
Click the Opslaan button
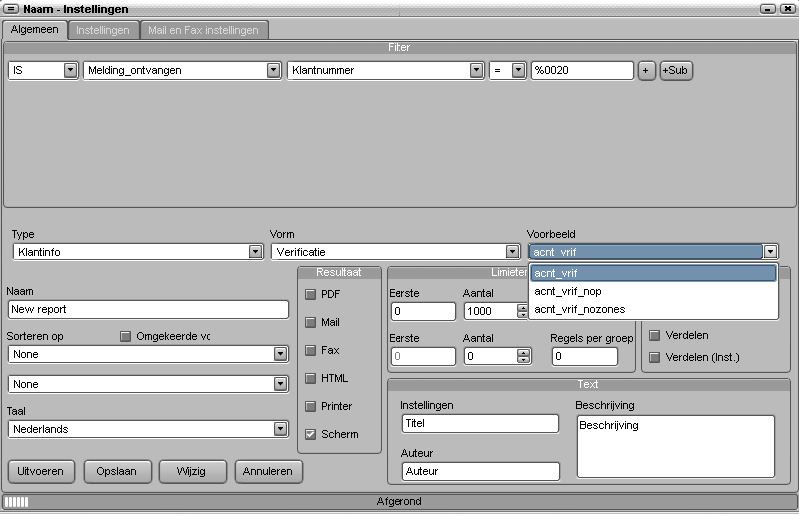[117, 471]
